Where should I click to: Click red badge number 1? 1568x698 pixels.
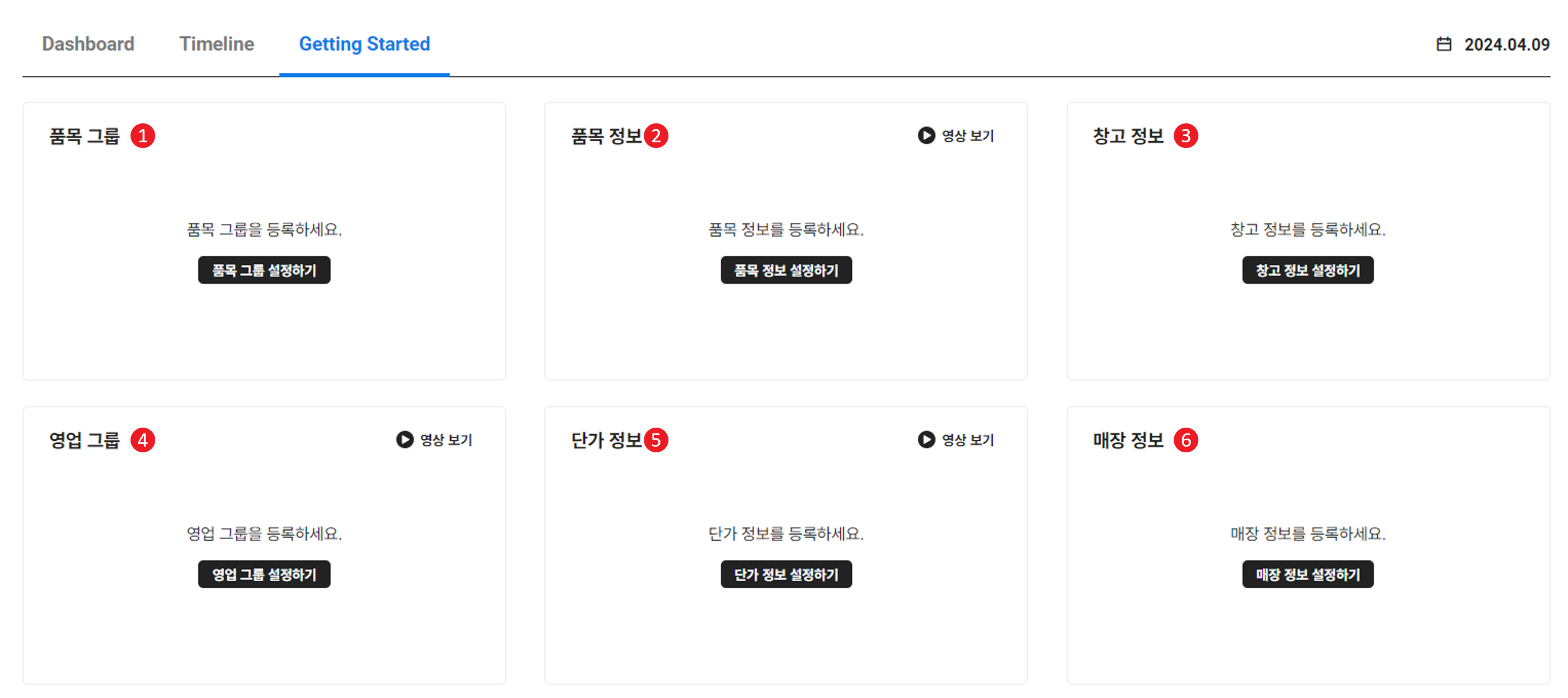pos(143,135)
